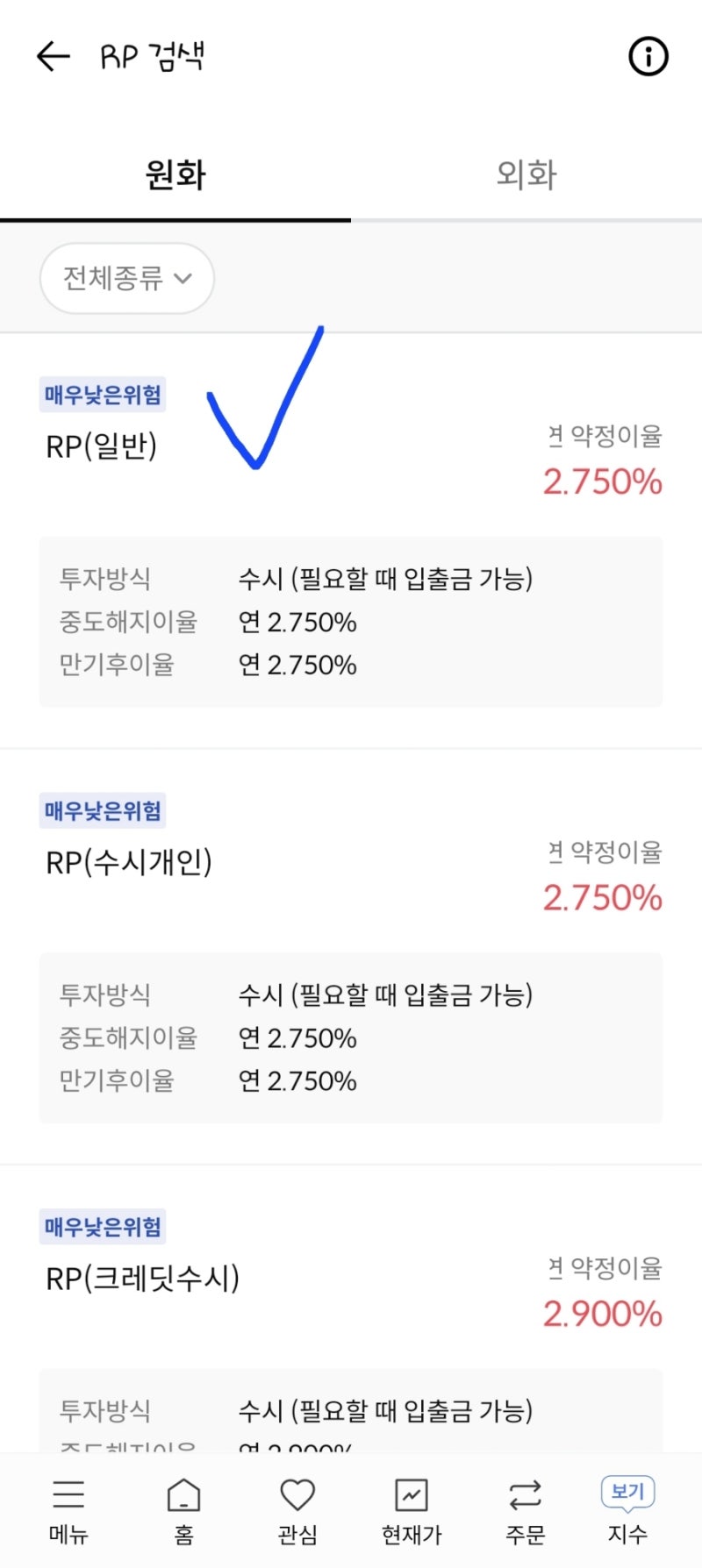Go back using the left arrow icon
The width and height of the screenshot is (702, 1568).
click(x=53, y=57)
